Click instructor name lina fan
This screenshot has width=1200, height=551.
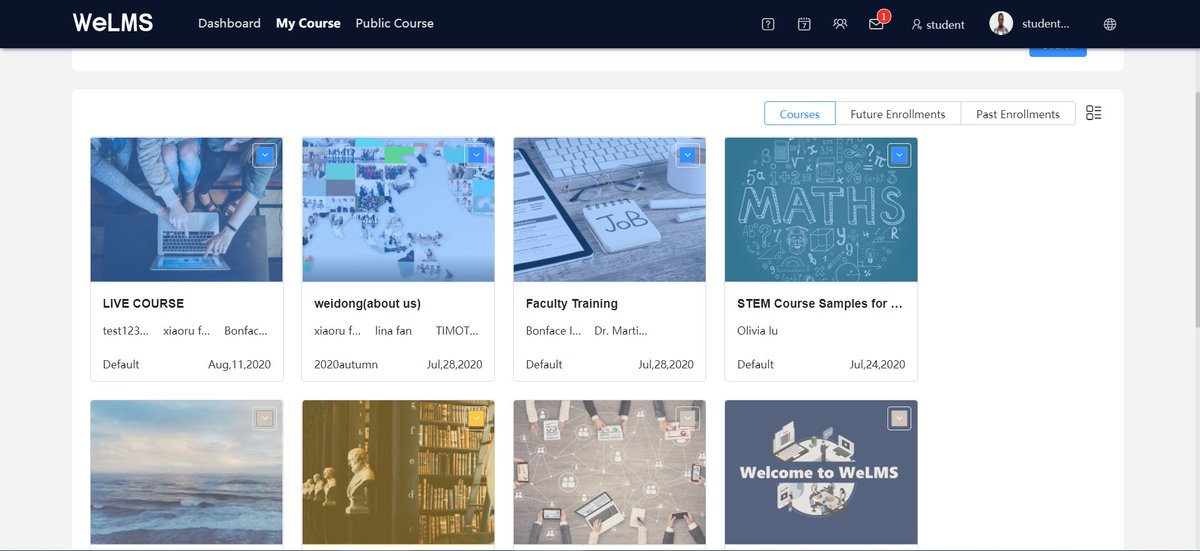(x=393, y=331)
